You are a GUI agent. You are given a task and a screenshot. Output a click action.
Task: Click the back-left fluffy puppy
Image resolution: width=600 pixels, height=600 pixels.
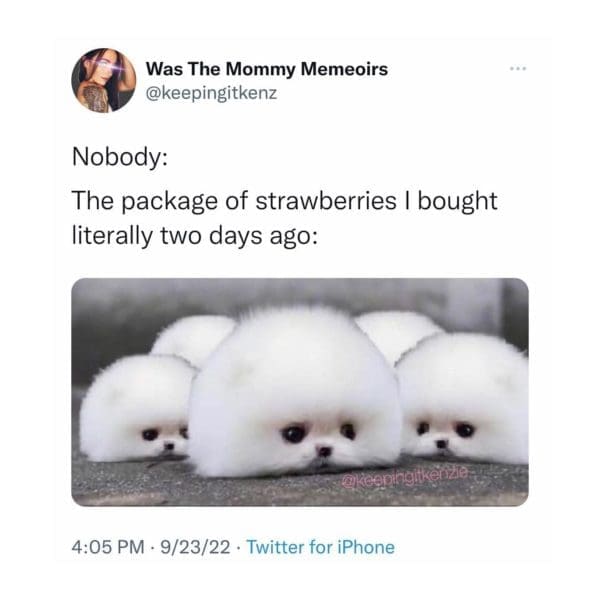pos(193,337)
